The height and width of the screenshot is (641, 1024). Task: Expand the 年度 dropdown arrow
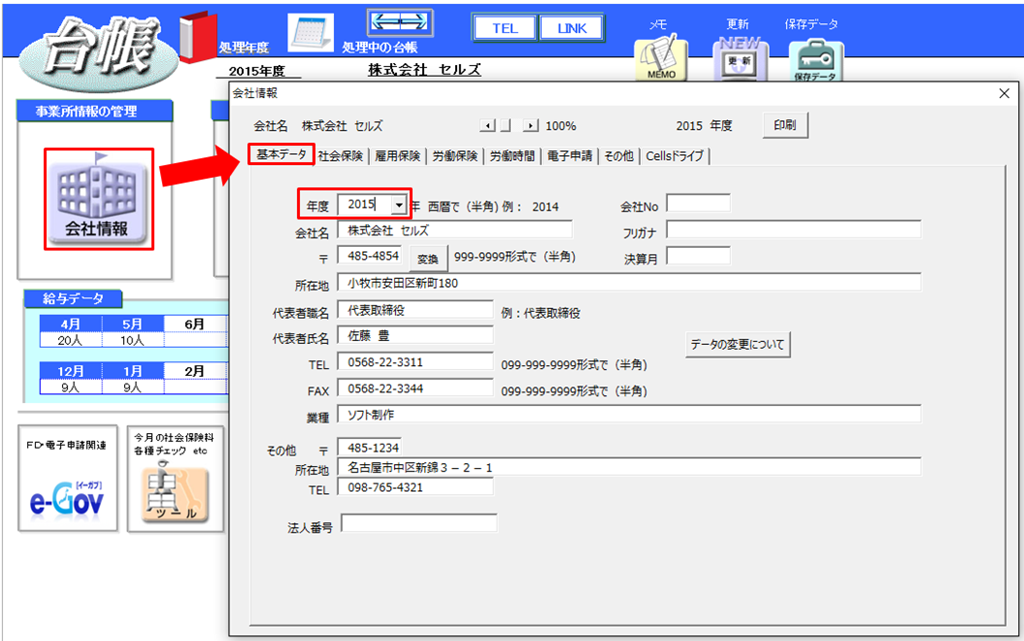398,205
